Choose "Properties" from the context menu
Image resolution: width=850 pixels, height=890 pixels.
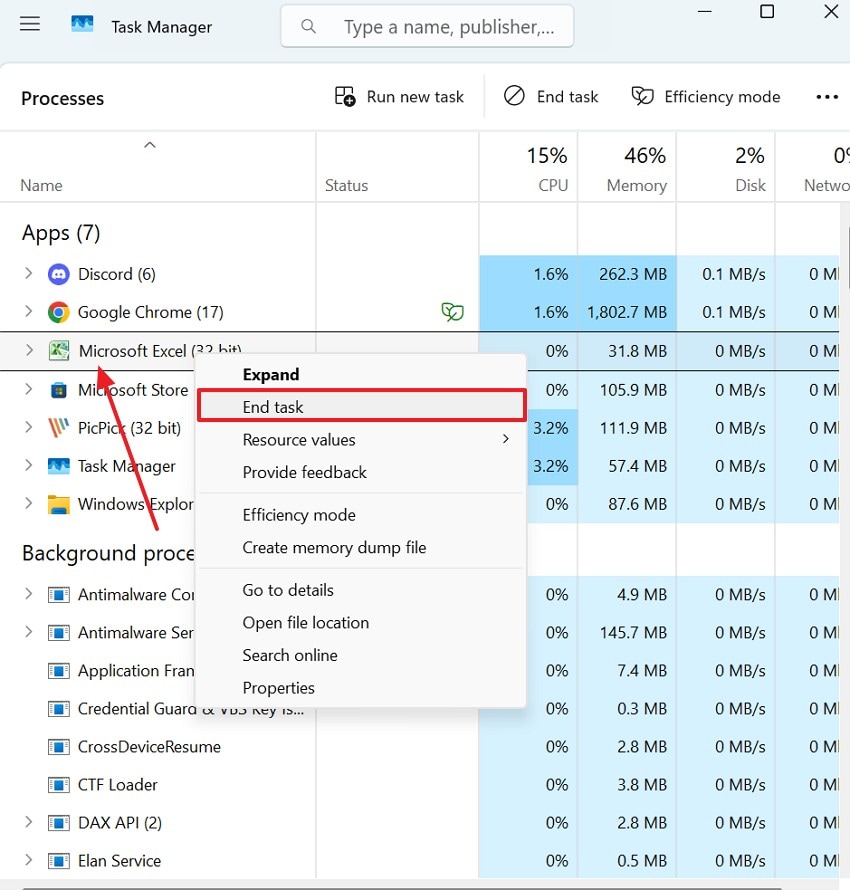(x=279, y=687)
